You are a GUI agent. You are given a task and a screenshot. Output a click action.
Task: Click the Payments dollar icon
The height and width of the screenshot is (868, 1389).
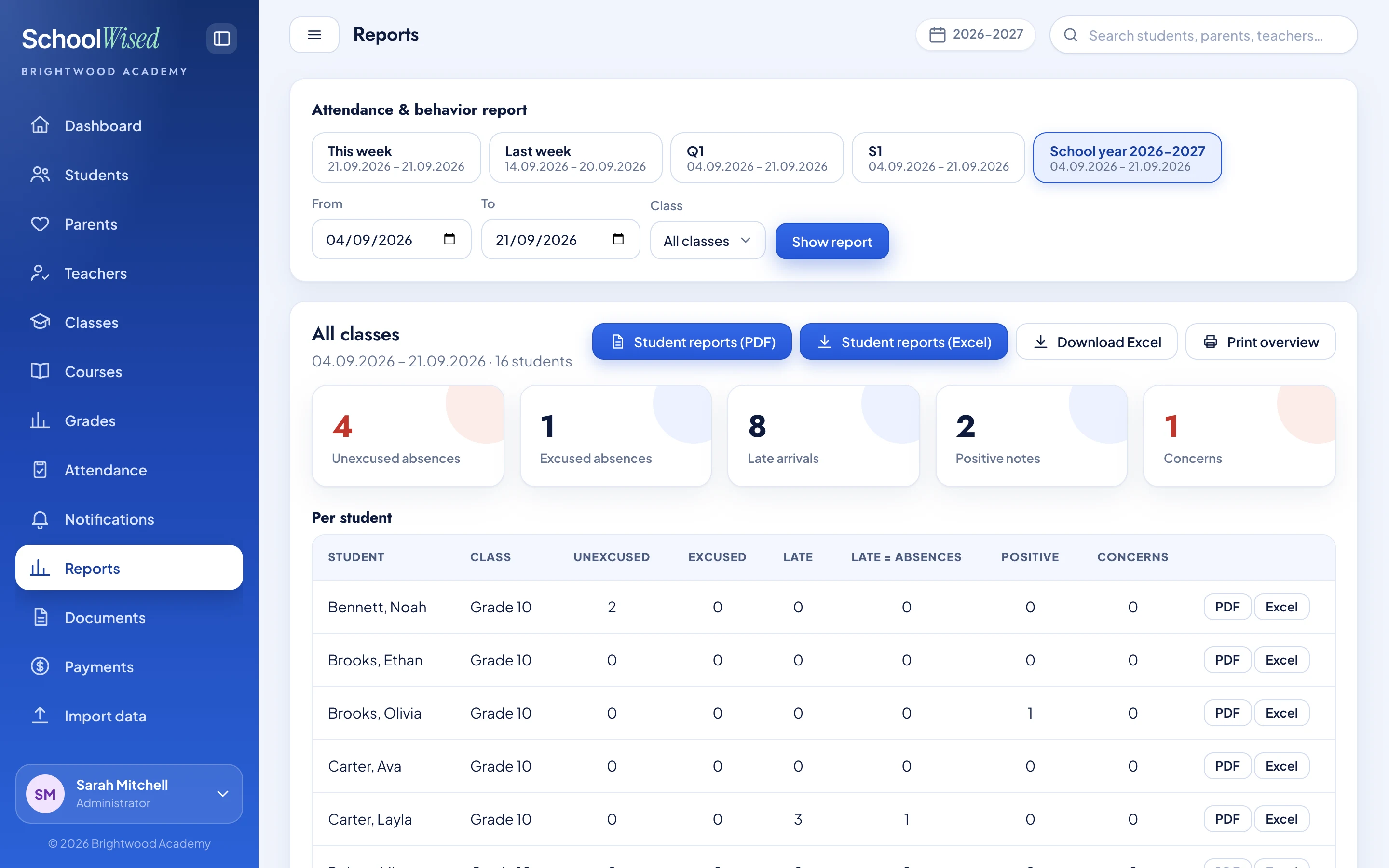(x=40, y=666)
